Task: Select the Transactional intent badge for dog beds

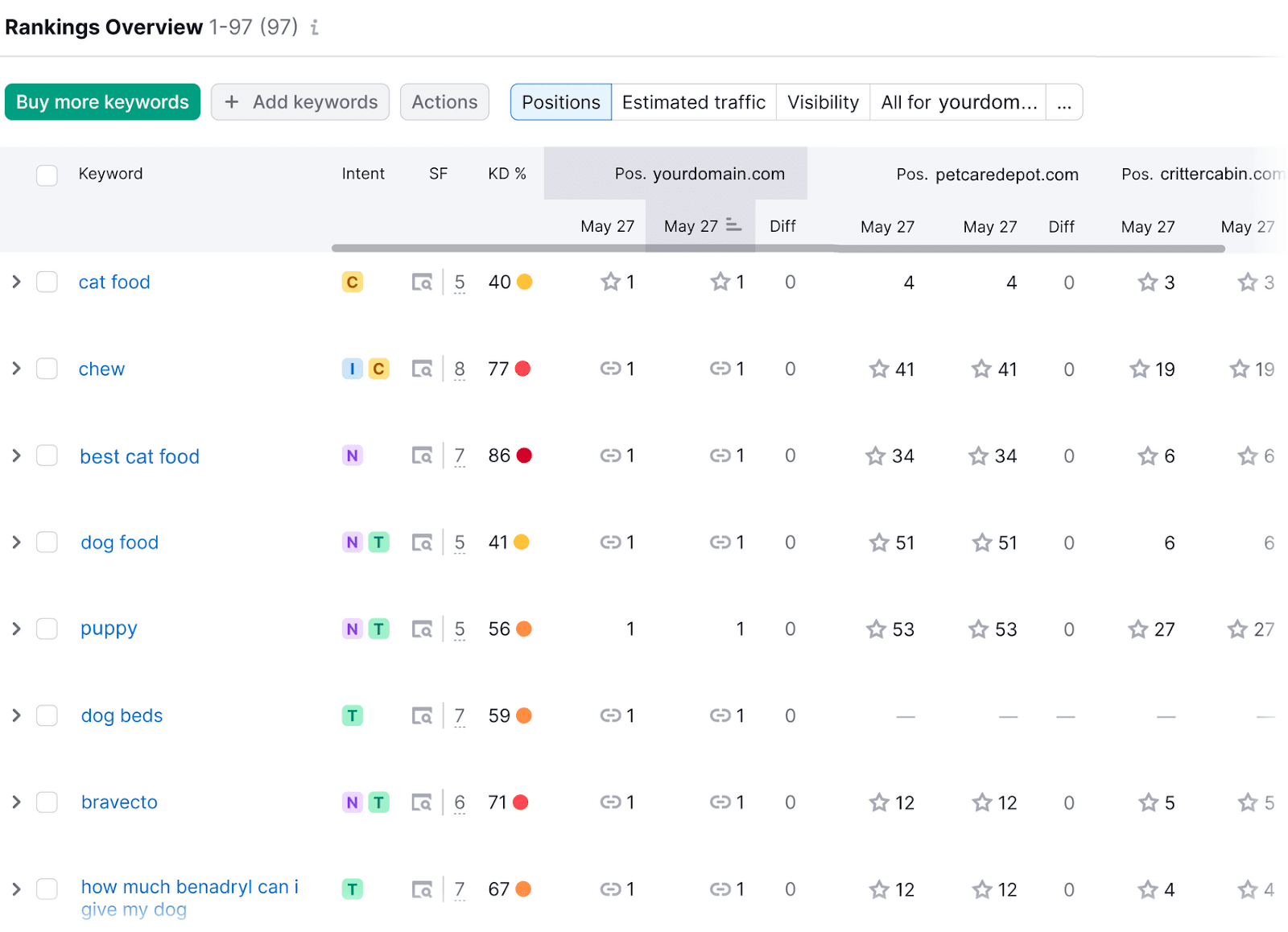Action: 352,715
